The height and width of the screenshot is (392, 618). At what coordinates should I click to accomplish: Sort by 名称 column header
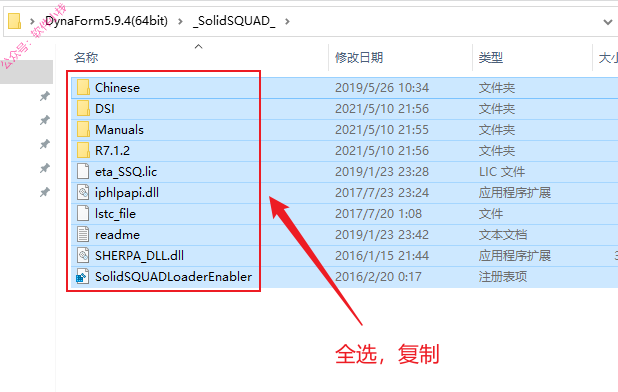(x=86, y=58)
